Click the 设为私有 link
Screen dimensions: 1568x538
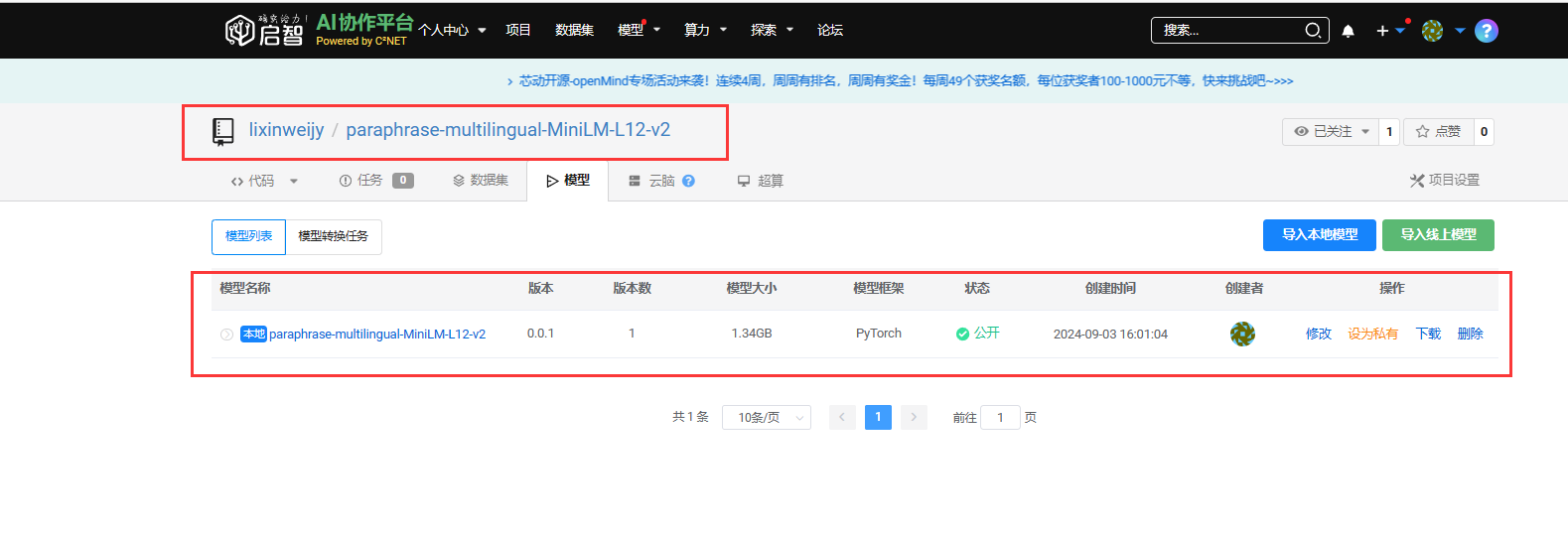pos(1372,334)
